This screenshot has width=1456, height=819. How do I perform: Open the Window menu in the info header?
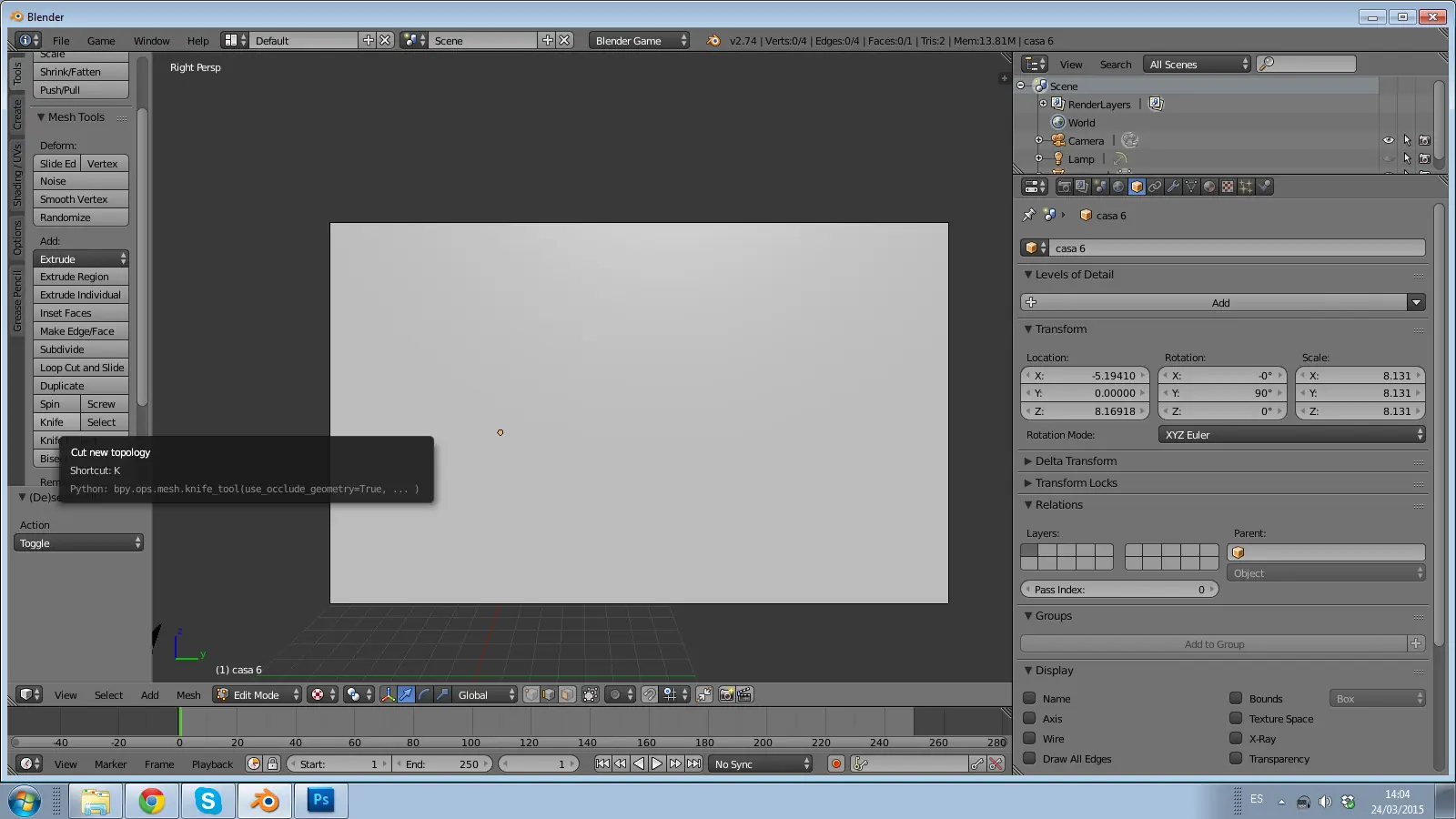(x=152, y=41)
